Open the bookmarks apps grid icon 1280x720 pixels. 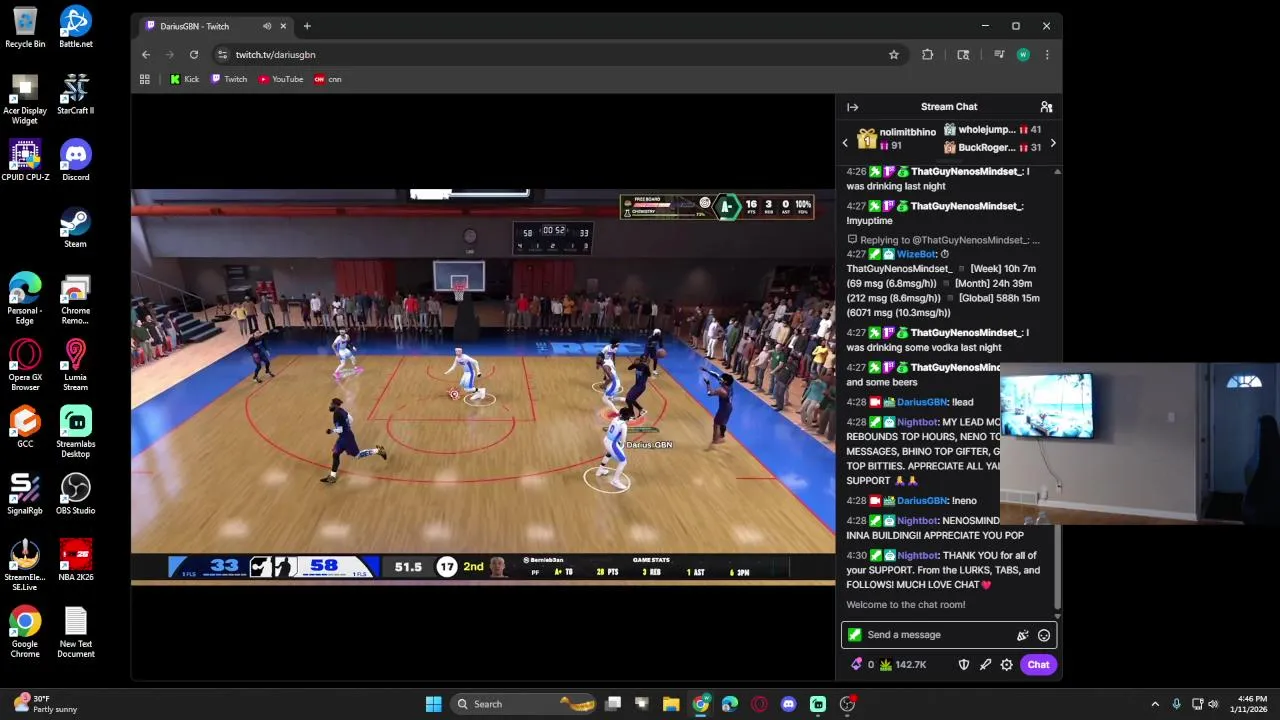[145, 79]
